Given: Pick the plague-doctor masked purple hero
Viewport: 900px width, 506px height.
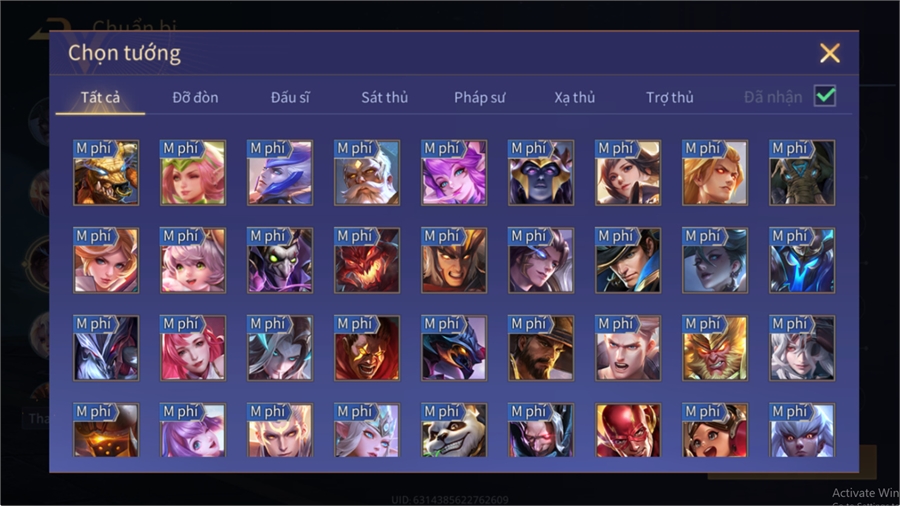Looking at the screenshot, I should (280, 260).
